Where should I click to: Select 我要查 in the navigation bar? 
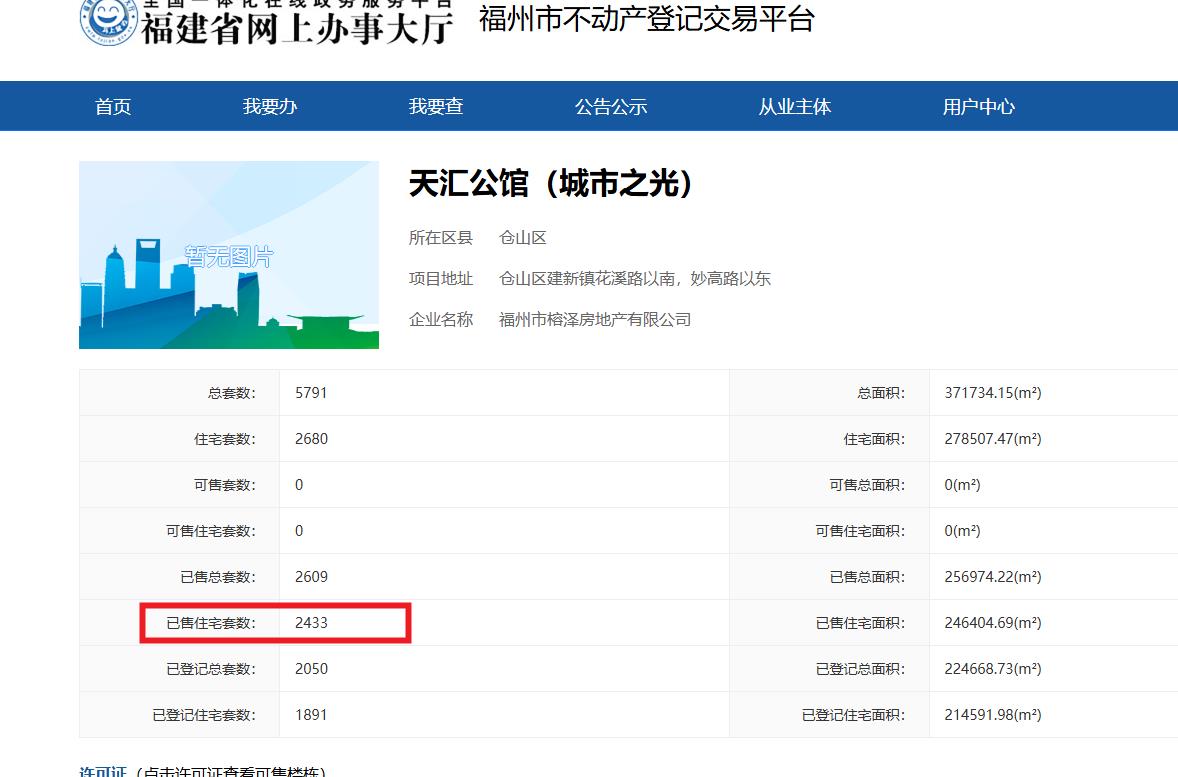(436, 107)
